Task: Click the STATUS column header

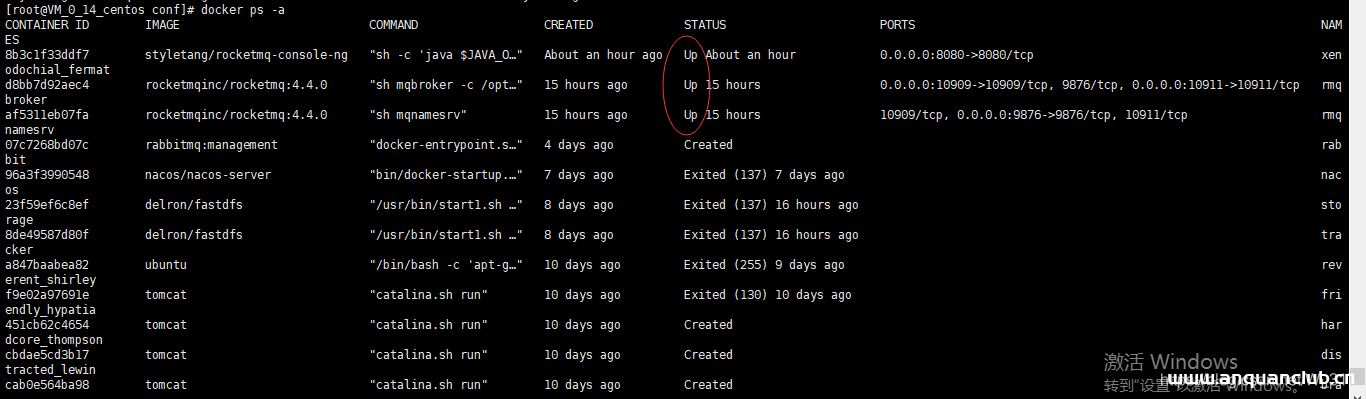Action: [x=705, y=25]
